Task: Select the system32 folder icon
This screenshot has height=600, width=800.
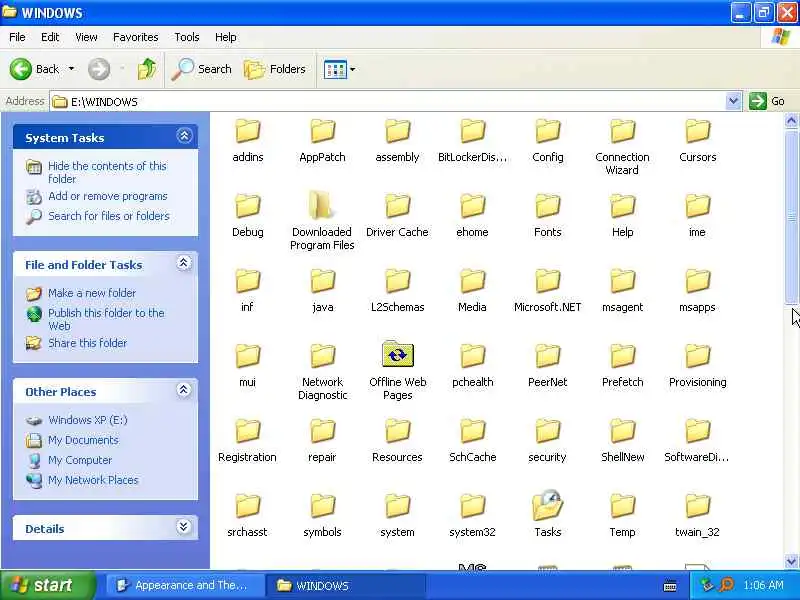Action: [472, 506]
